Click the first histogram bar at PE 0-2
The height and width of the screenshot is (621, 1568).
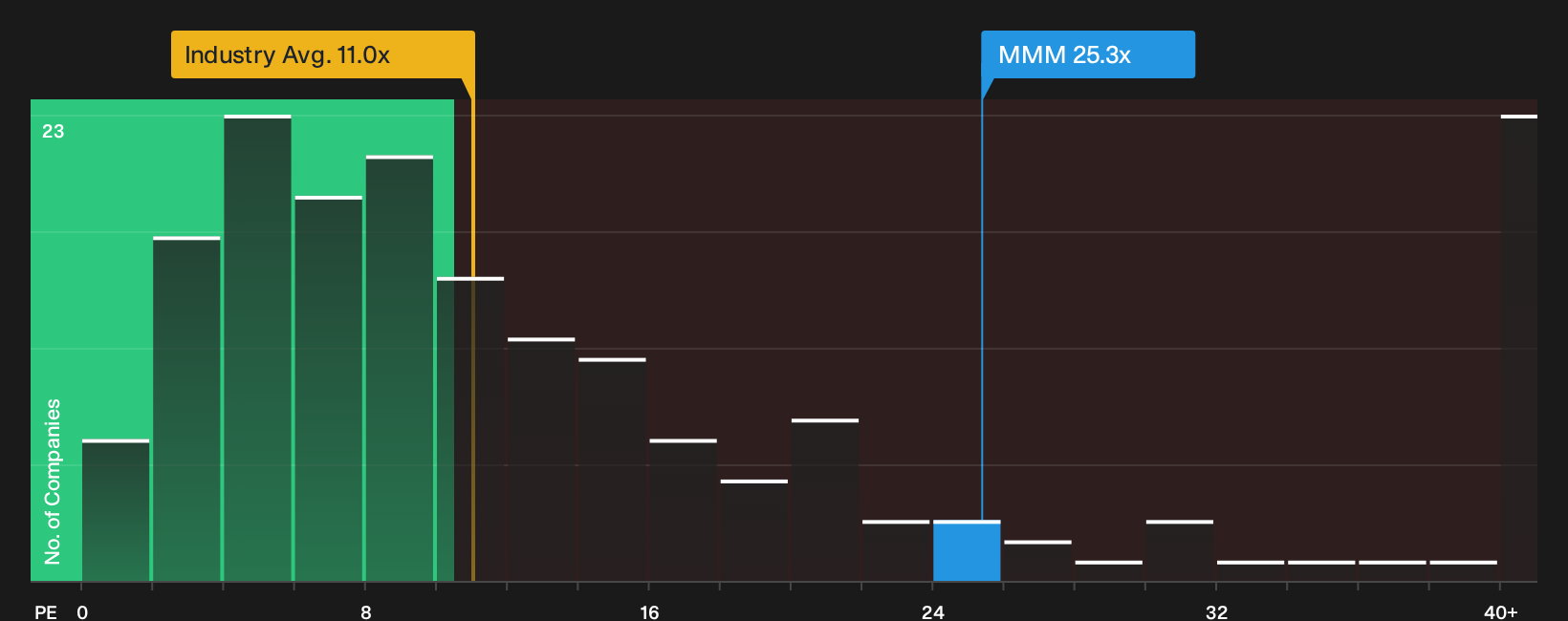(x=116, y=510)
